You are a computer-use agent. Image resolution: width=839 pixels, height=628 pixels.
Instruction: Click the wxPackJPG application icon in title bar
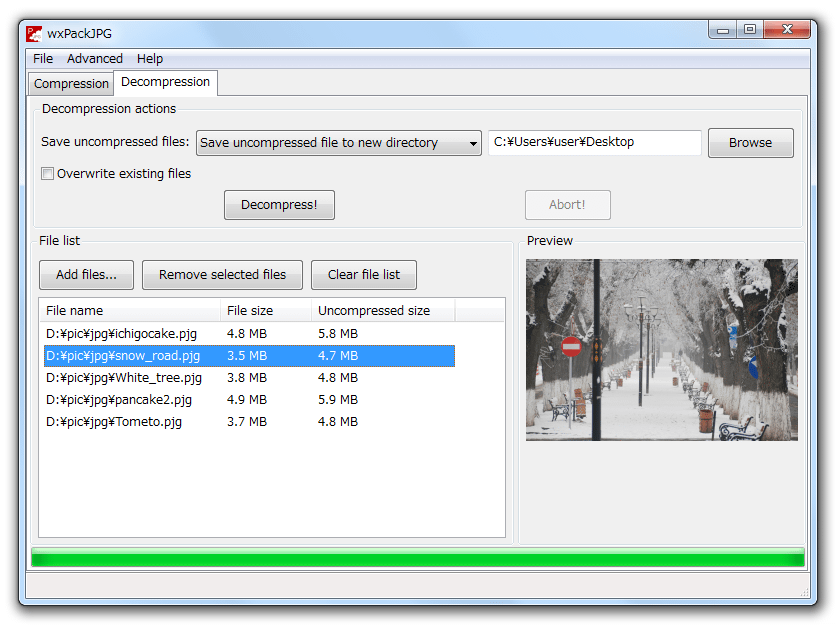click(34, 34)
